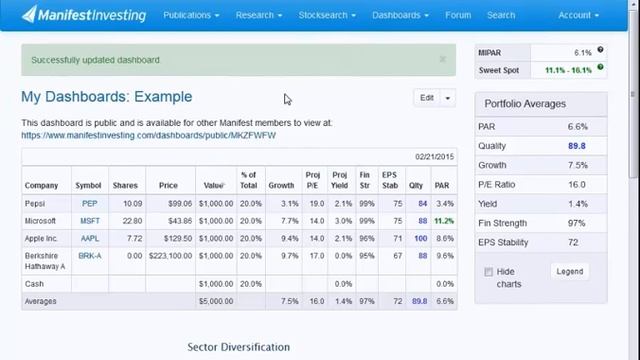Open the MSFT symbol link
The width and height of the screenshot is (640, 360).
point(90,221)
